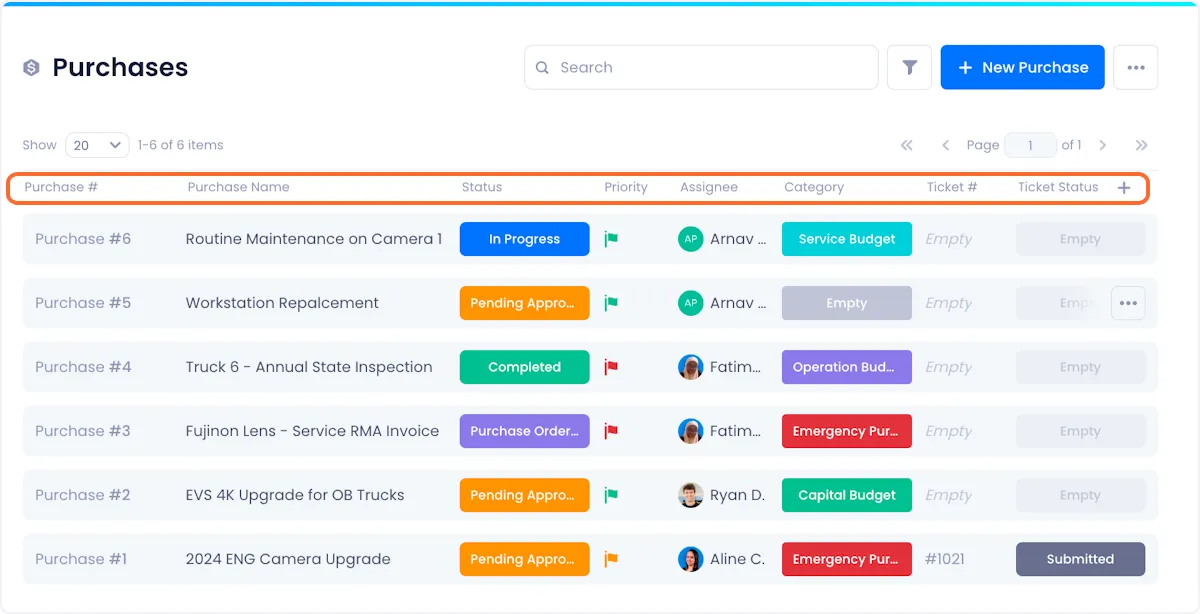Open the Pending Approval status of Purchase #2
This screenshot has width=1200, height=614.
[x=525, y=495]
